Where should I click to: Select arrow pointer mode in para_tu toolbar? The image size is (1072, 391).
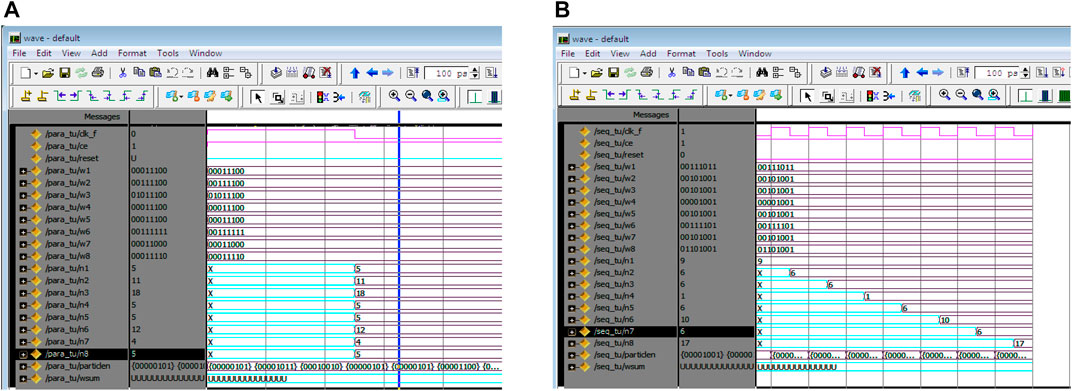point(258,96)
